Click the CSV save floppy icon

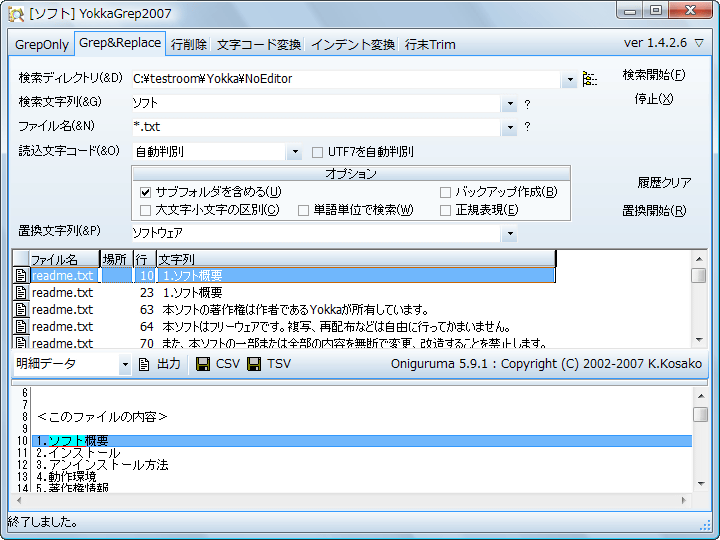(x=203, y=364)
